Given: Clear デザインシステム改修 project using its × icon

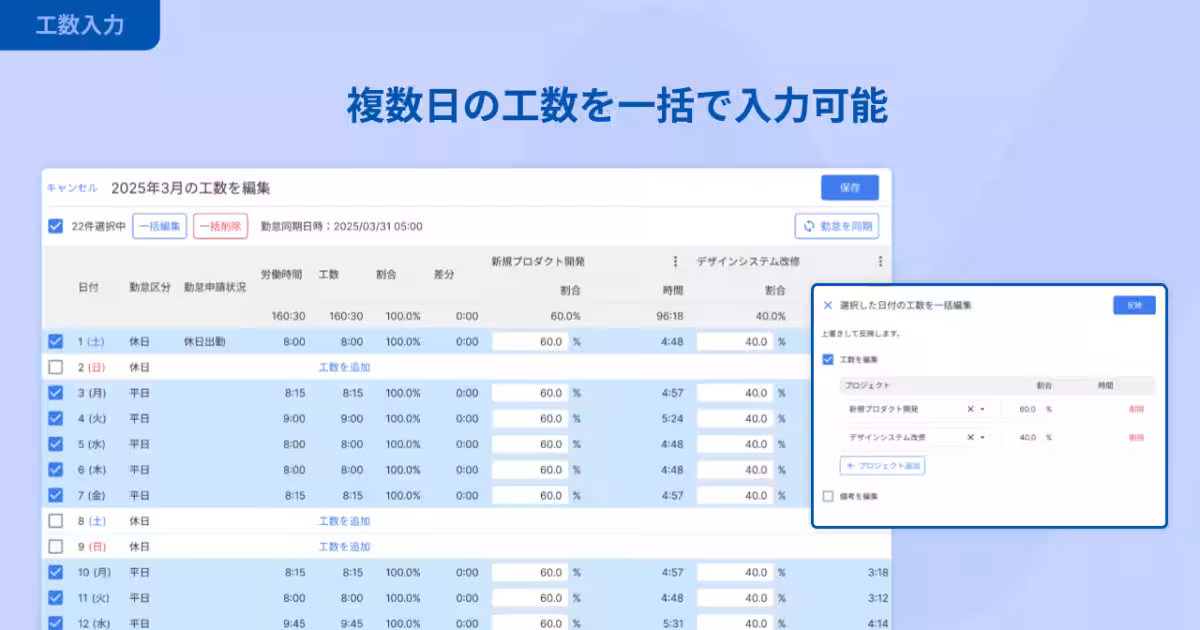Looking at the screenshot, I should click(x=971, y=437).
